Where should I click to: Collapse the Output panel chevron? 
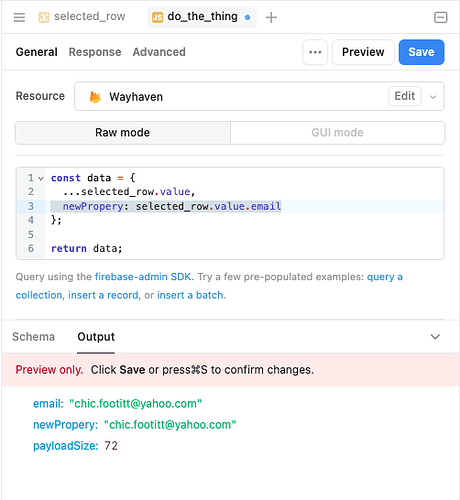point(435,337)
